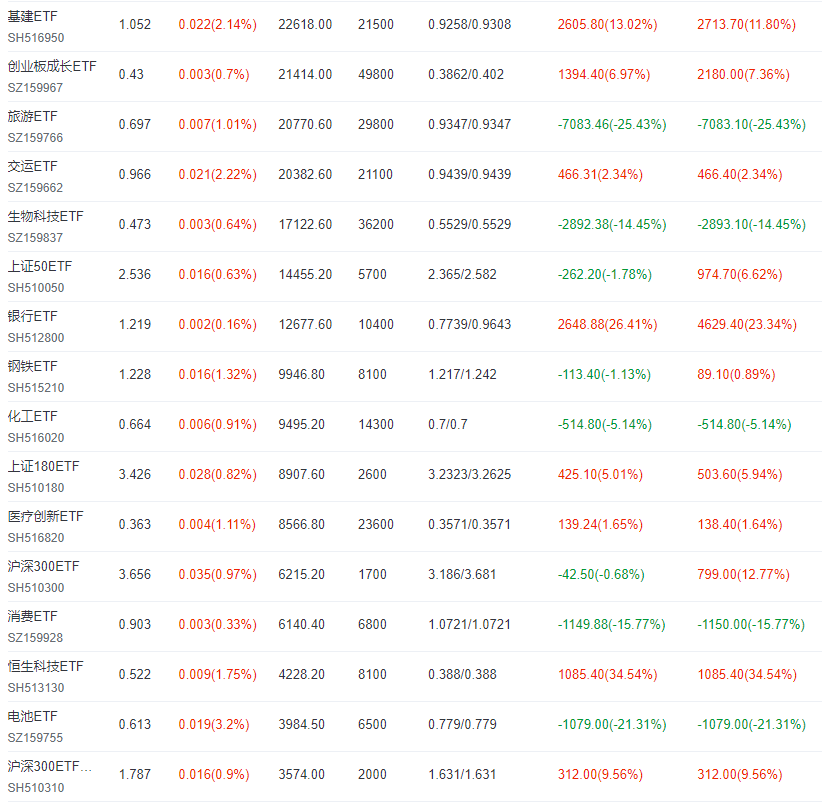Viewport: 822px width, 804px height.
Task: Click the code SH516020
Action: [36, 438]
